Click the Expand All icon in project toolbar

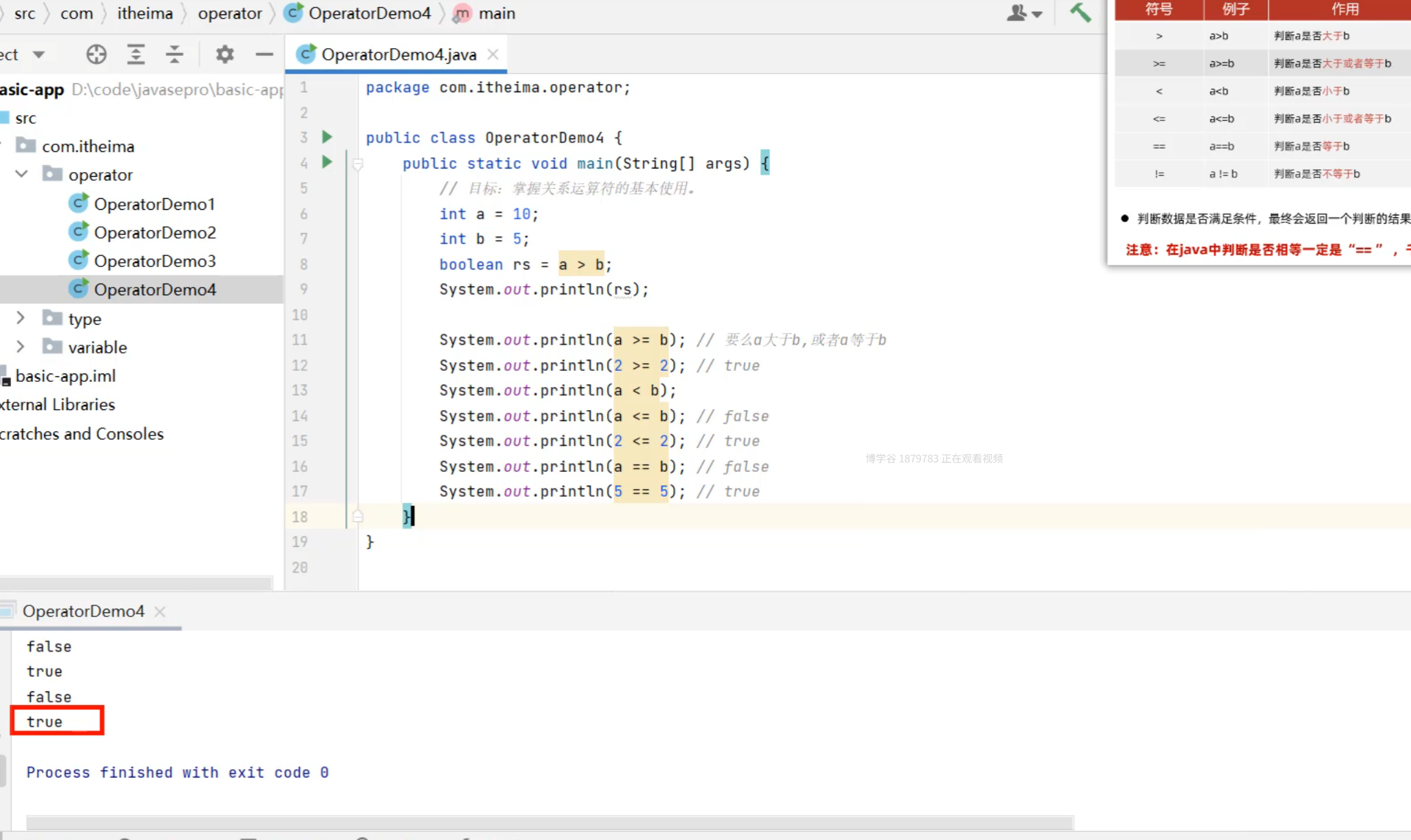(136, 54)
